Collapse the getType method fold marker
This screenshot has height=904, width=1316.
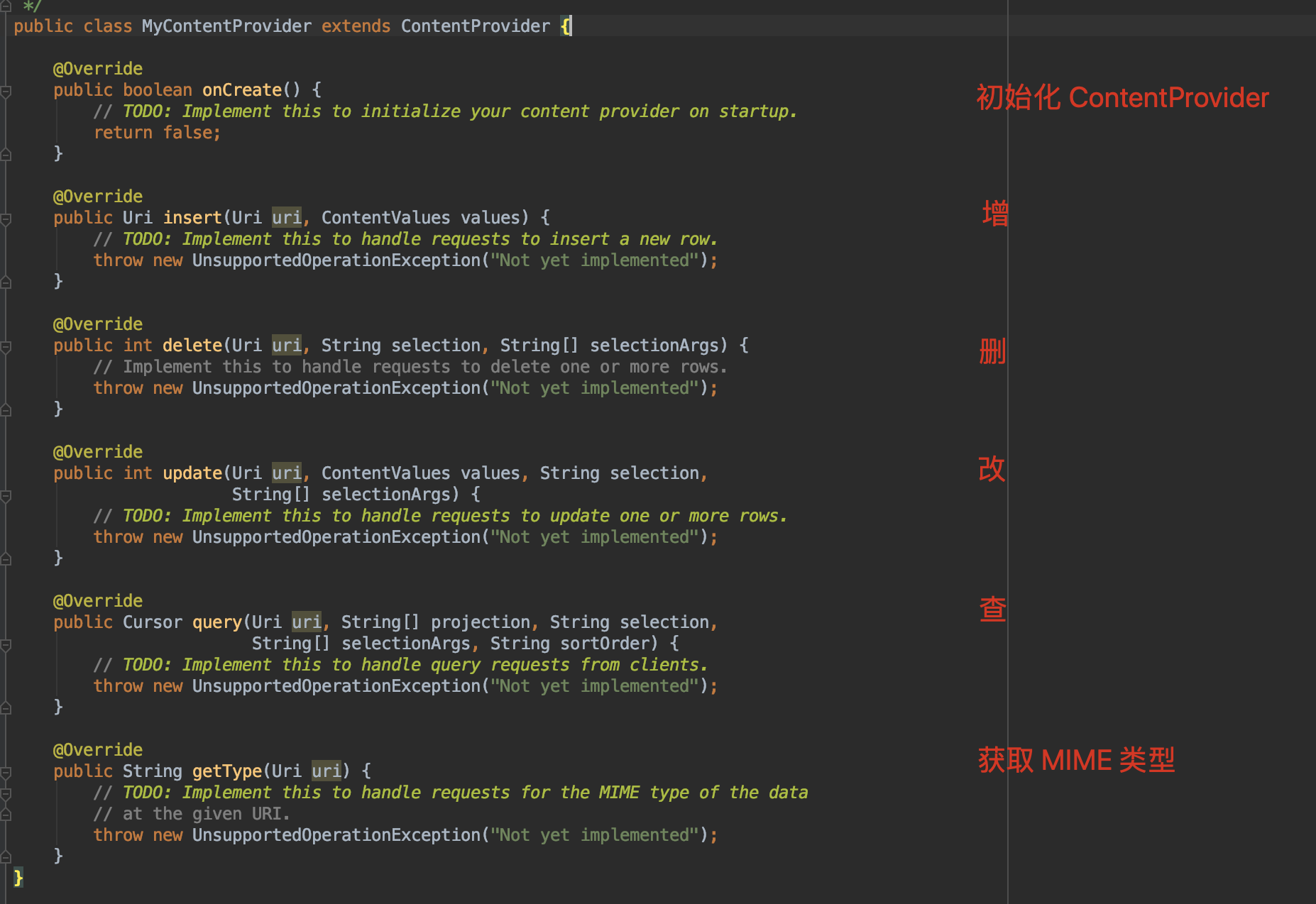pos(6,773)
